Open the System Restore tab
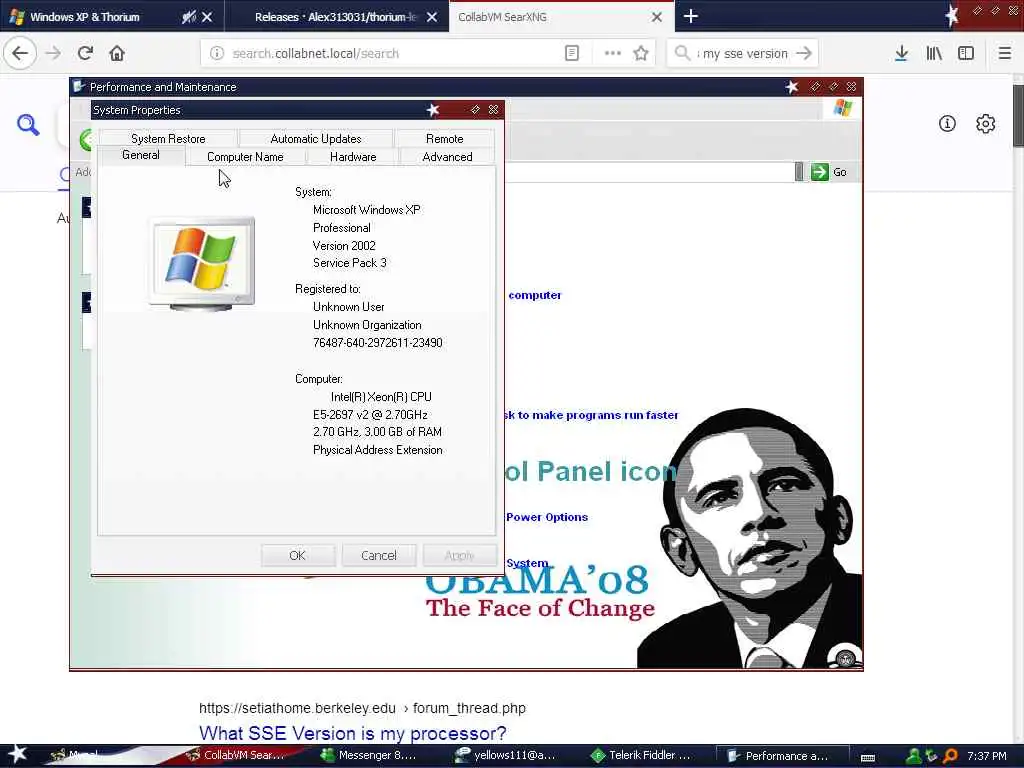 click(x=168, y=138)
